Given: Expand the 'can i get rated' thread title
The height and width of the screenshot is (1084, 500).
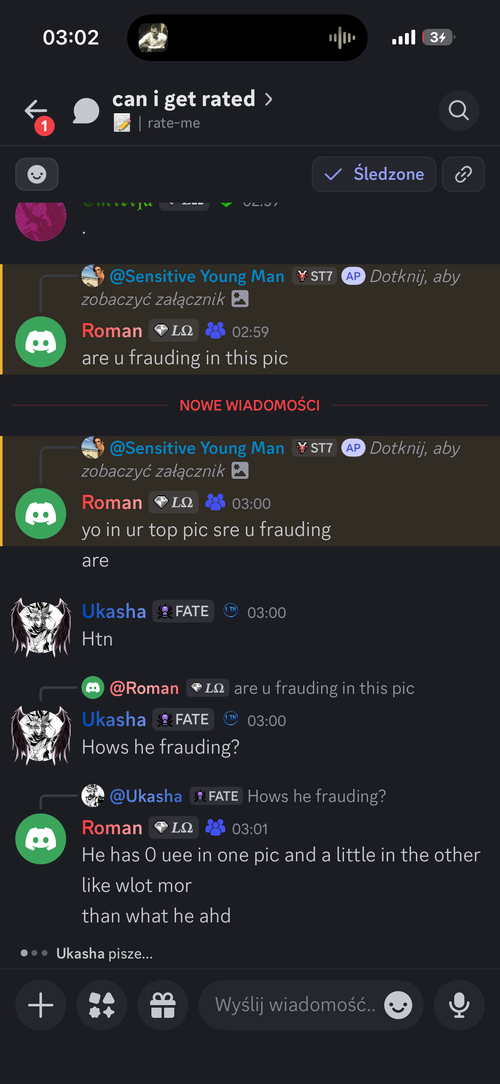Looking at the screenshot, I should click(192, 99).
